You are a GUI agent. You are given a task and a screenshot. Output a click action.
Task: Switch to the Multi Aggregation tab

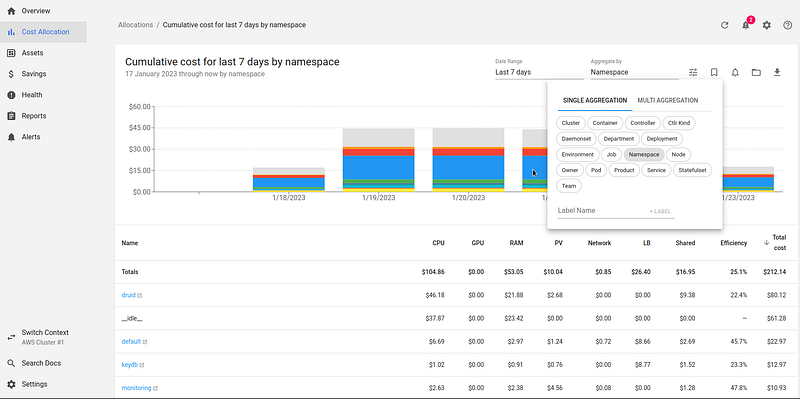click(668, 101)
